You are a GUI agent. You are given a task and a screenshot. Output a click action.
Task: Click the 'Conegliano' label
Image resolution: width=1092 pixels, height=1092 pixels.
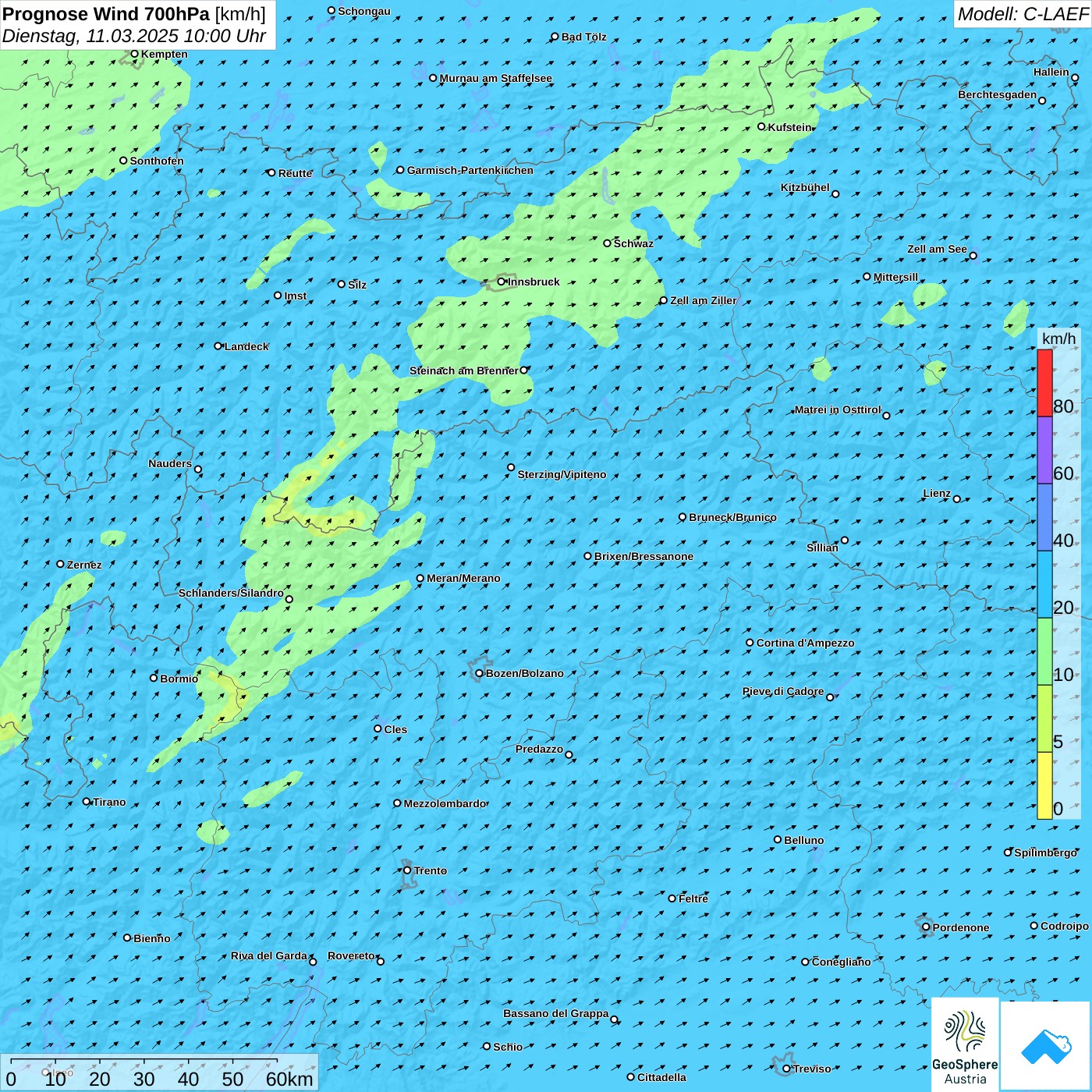841,962
